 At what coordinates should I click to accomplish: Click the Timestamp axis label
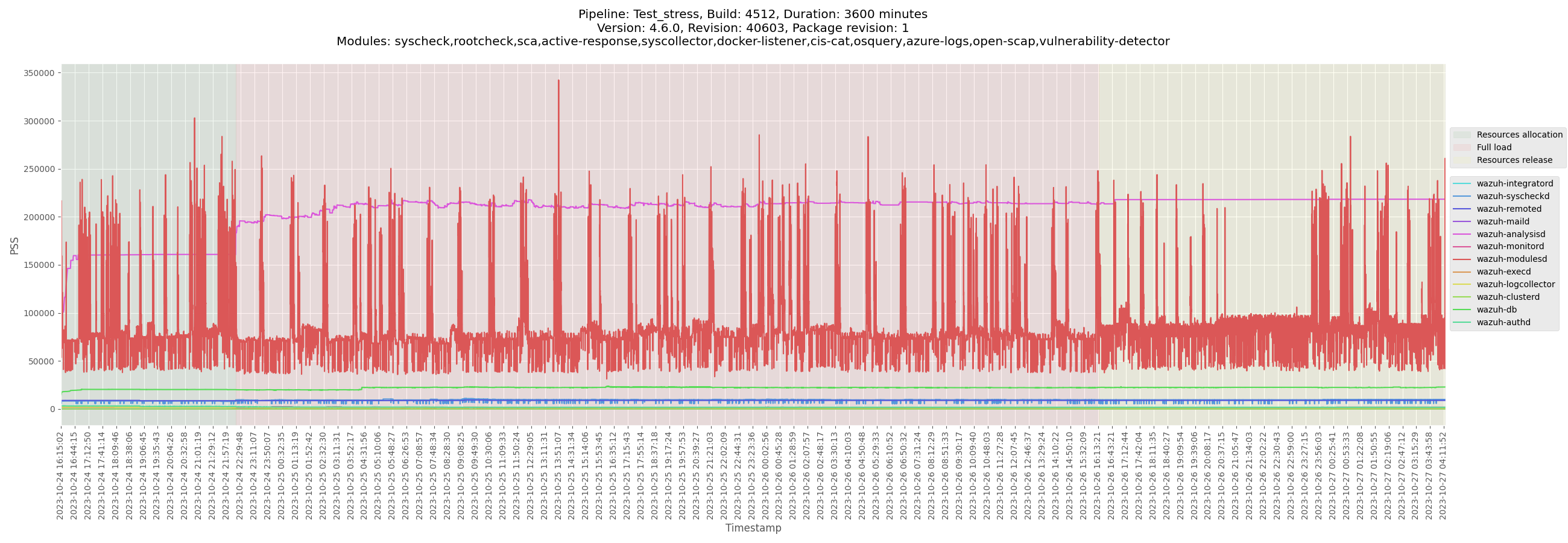coord(753,528)
